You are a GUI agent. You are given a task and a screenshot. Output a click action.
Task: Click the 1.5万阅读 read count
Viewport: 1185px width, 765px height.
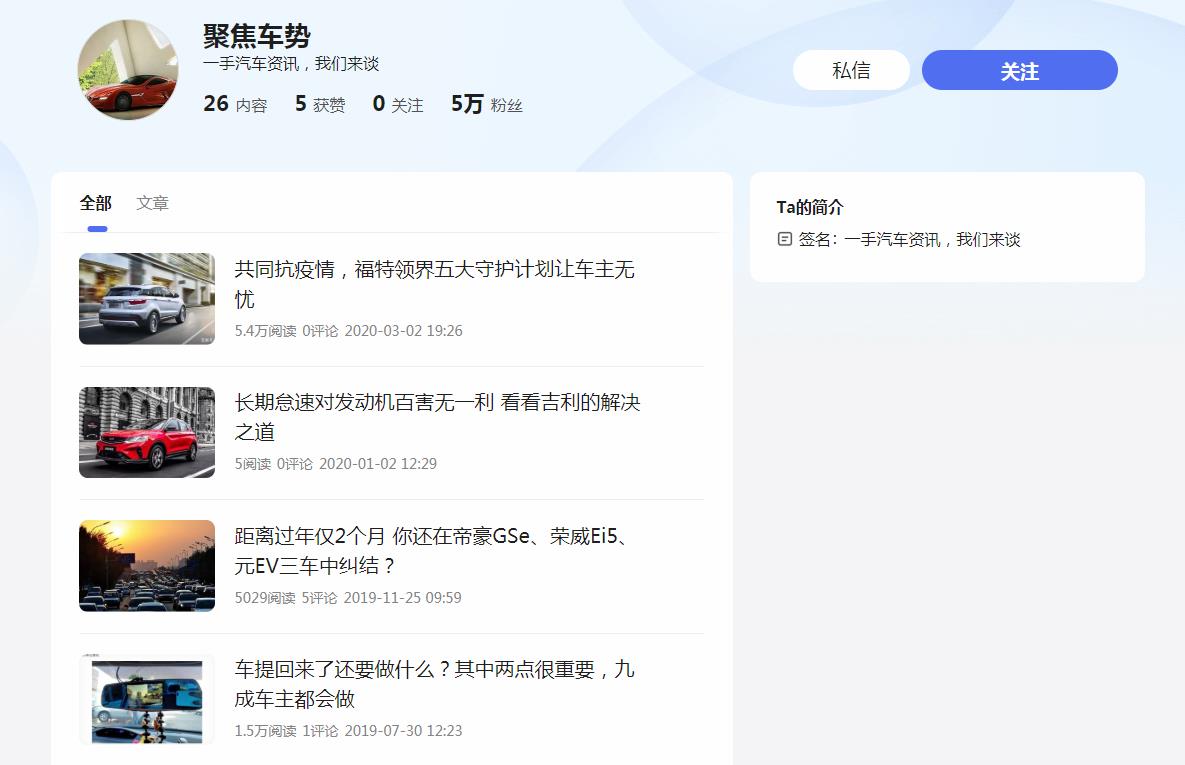click(265, 730)
